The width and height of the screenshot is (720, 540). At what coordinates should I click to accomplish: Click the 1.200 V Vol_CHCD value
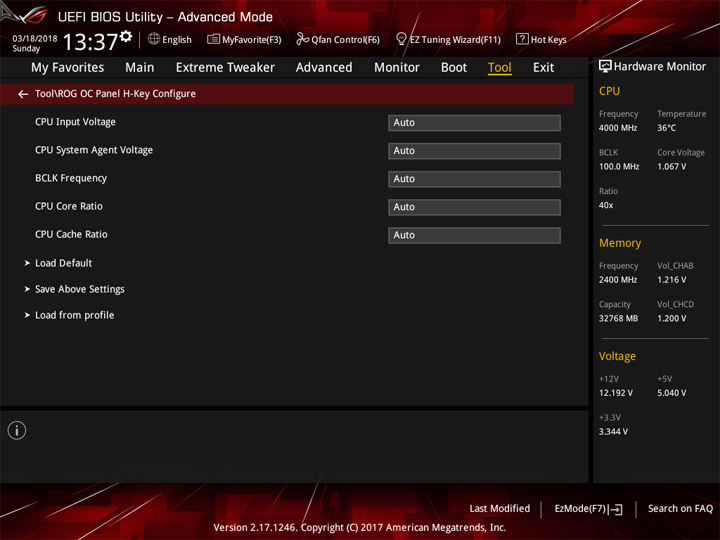pos(671,318)
